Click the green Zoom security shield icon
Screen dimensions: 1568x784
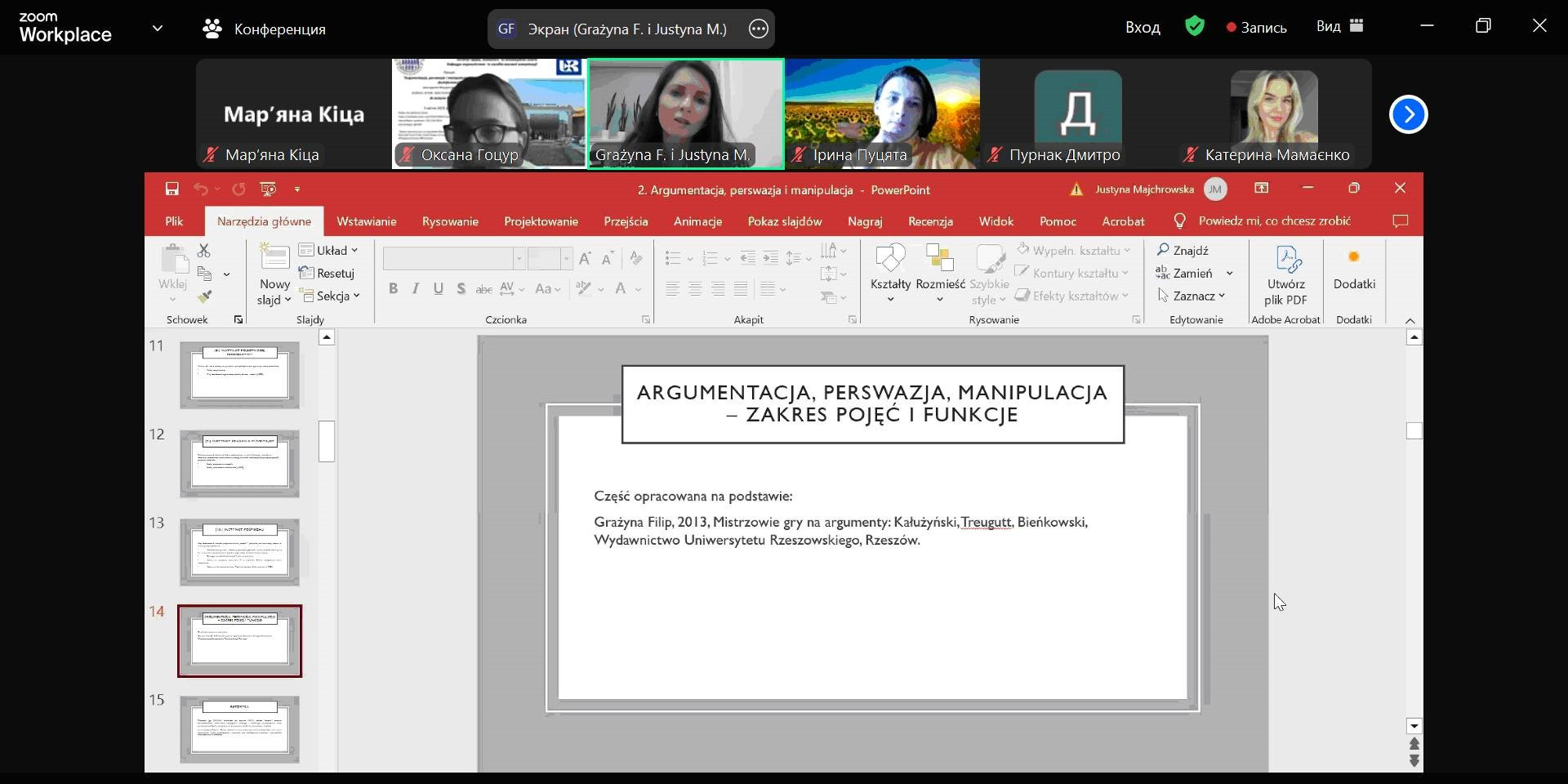pos(1195,27)
